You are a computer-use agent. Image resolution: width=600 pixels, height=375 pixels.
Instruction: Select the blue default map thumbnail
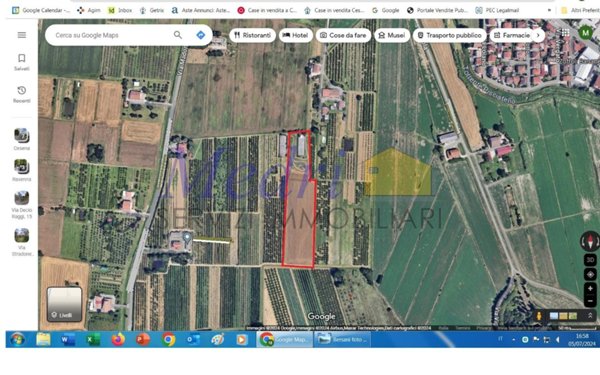tap(554, 316)
